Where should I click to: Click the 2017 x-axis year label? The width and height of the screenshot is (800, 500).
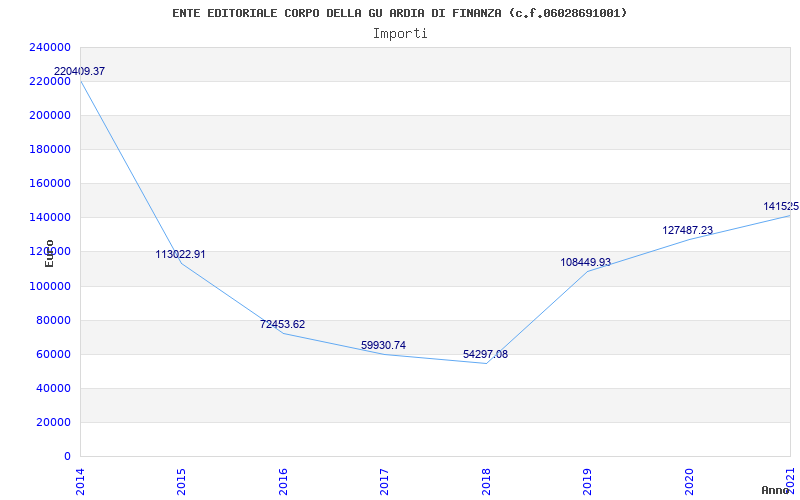pyautogui.click(x=385, y=481)
